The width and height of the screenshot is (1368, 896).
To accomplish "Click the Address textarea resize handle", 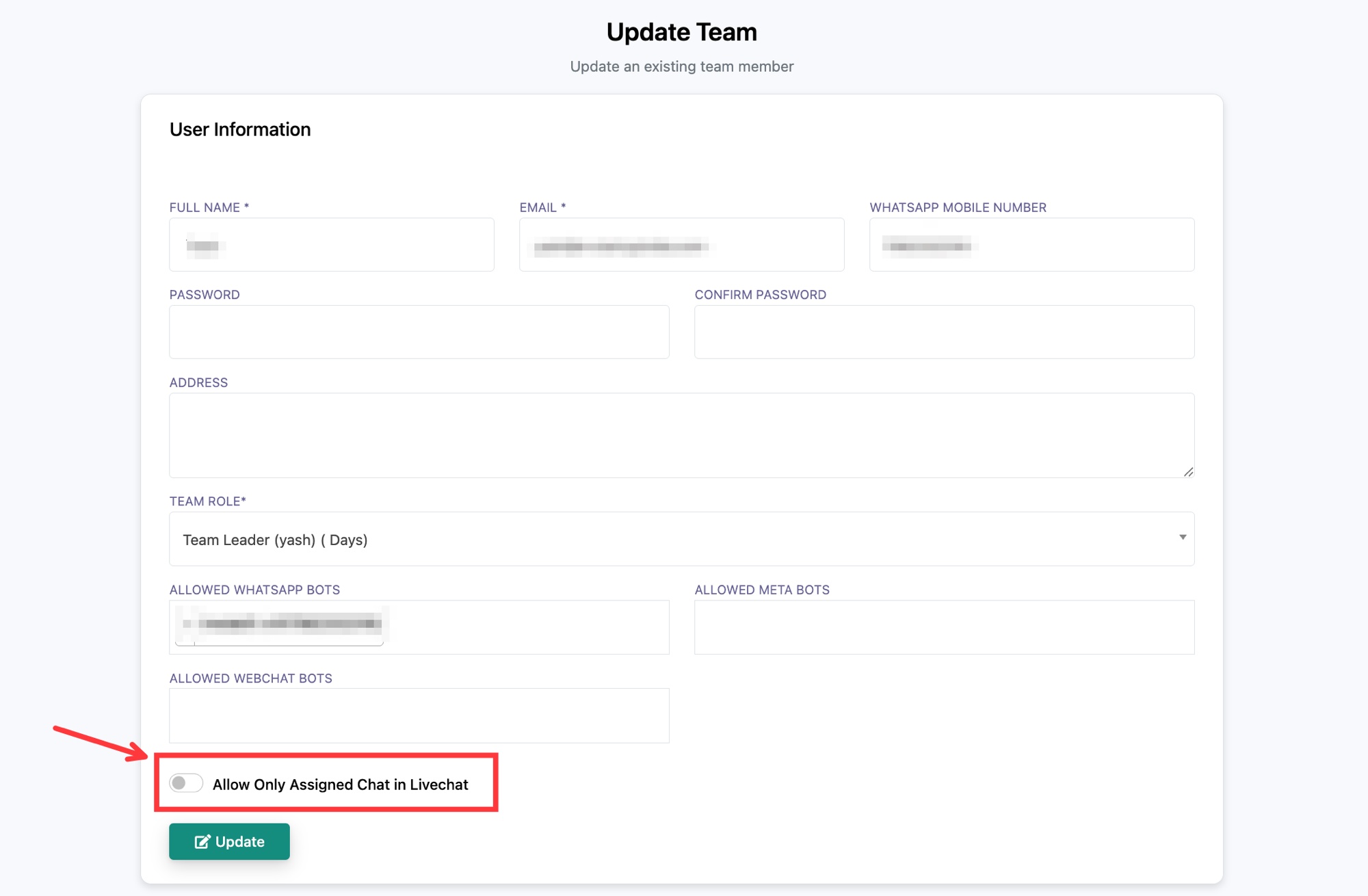I will pyautogui.click(x=1188, y=472).
